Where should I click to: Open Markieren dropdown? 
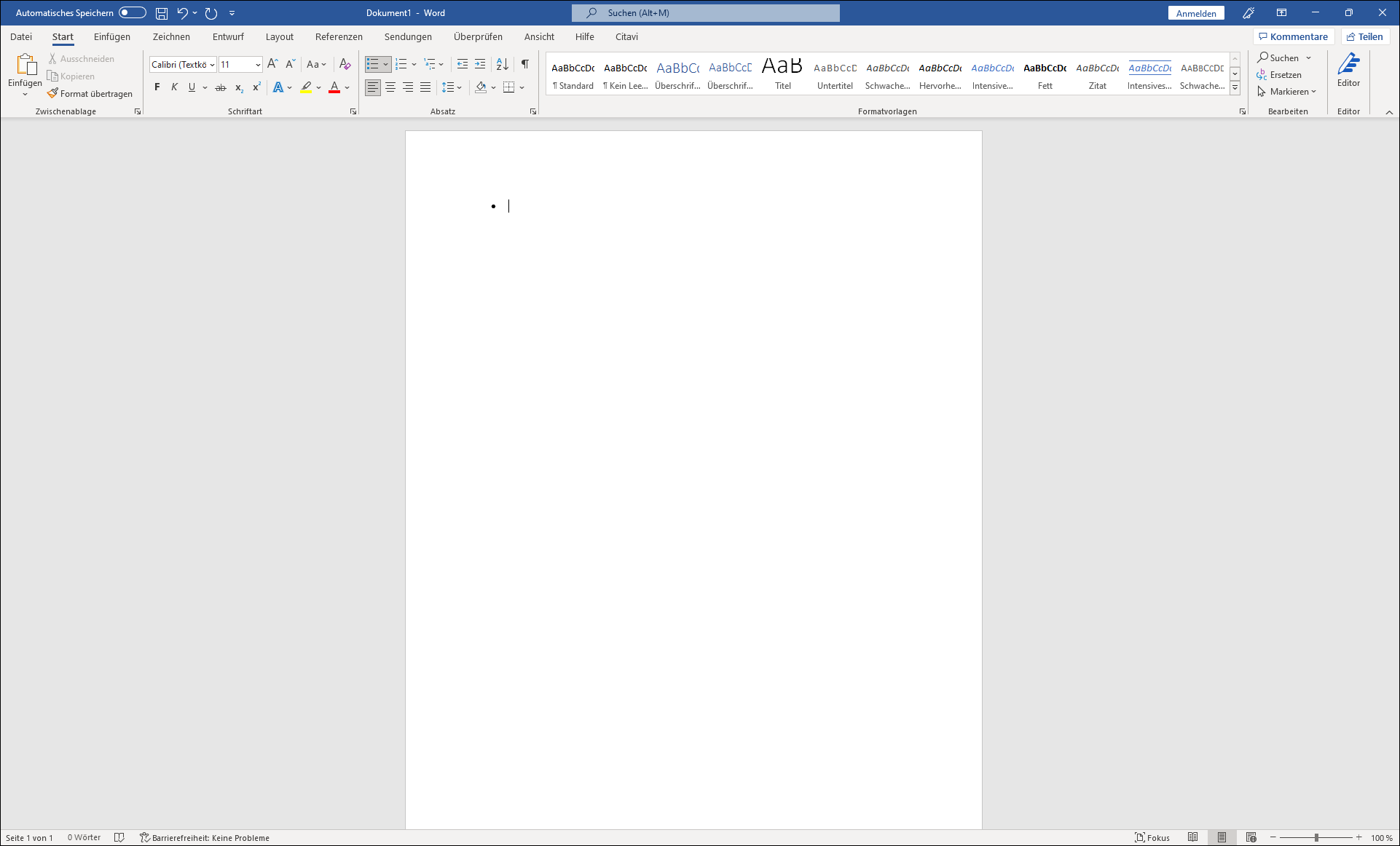click(1287, 92)
